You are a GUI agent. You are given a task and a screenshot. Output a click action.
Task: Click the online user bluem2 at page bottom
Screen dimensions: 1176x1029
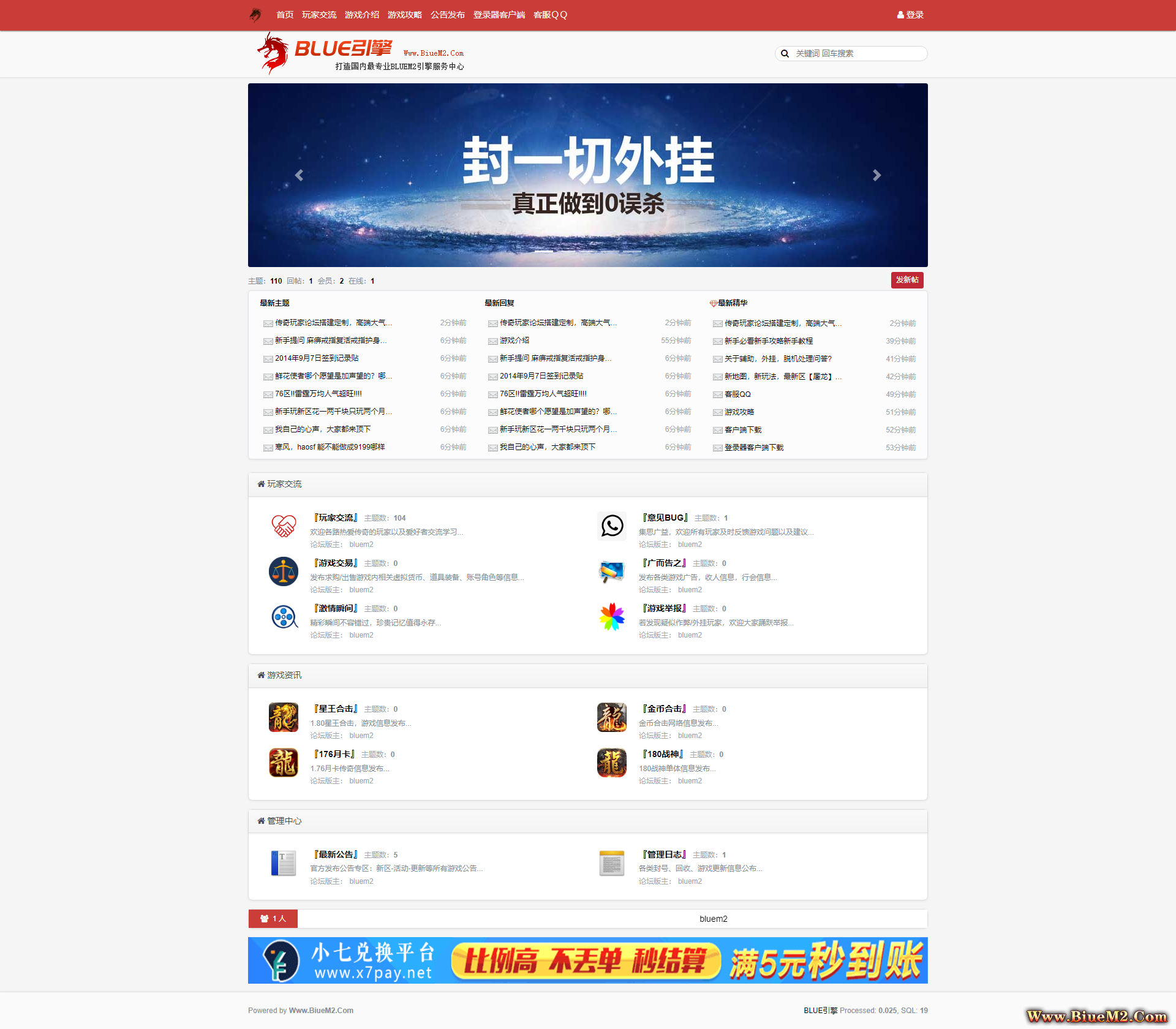(714, 919)
